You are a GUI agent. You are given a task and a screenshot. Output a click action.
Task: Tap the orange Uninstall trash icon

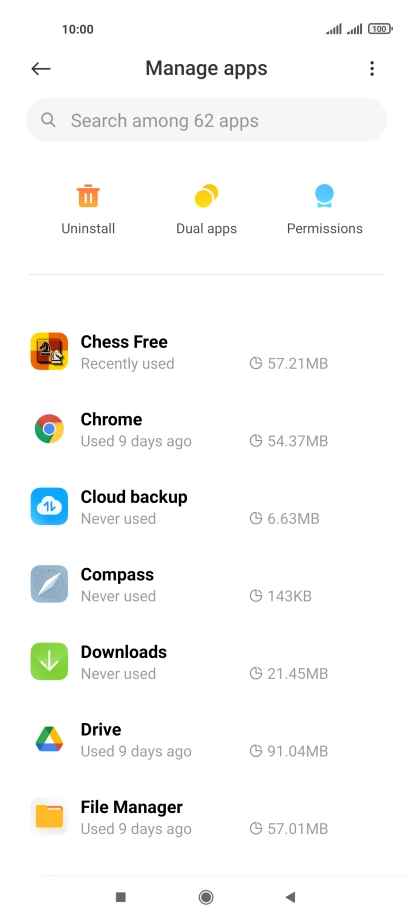point(88,196)
